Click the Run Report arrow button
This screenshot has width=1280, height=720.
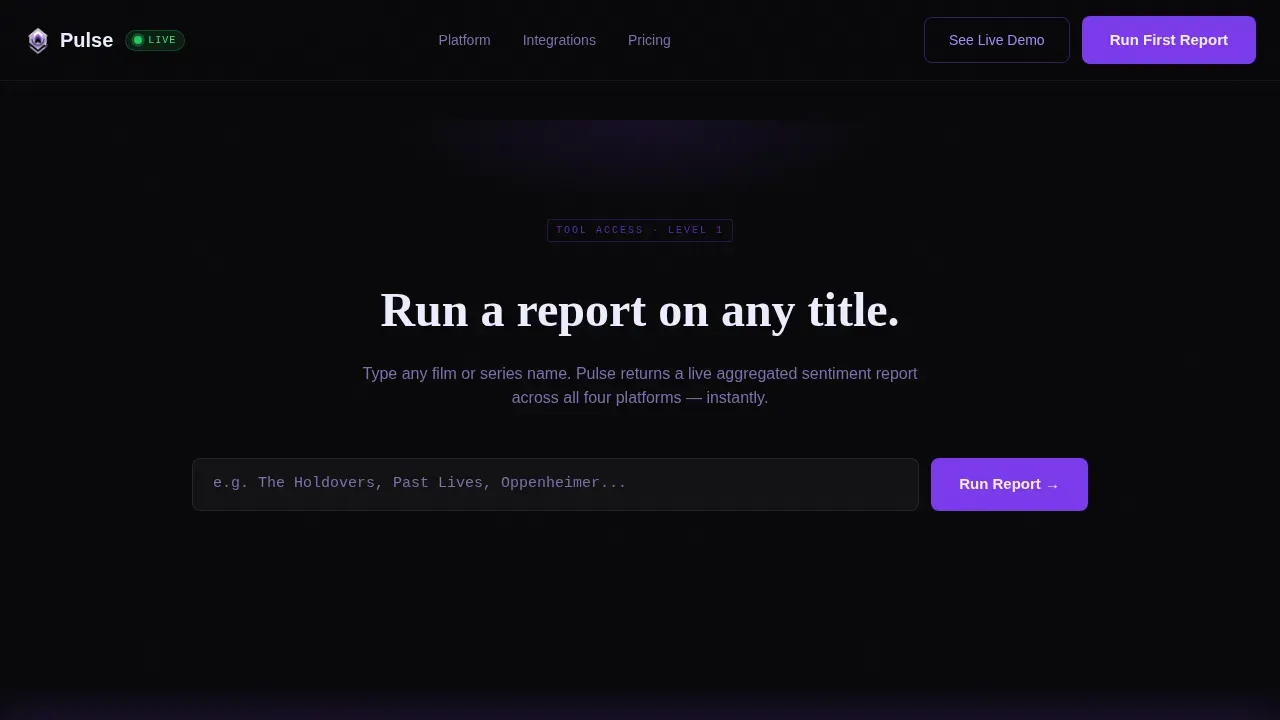tap(1009, 484)
